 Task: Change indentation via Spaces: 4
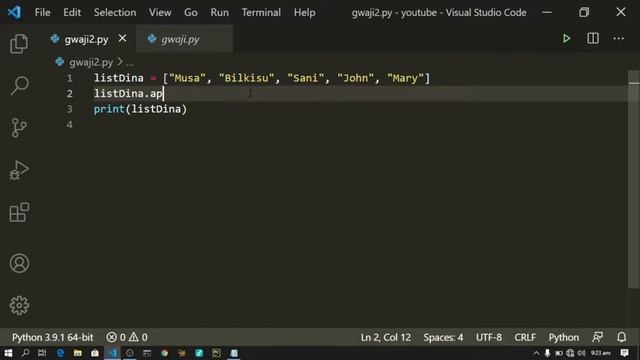pyautogui.click(x=443, y=337)
